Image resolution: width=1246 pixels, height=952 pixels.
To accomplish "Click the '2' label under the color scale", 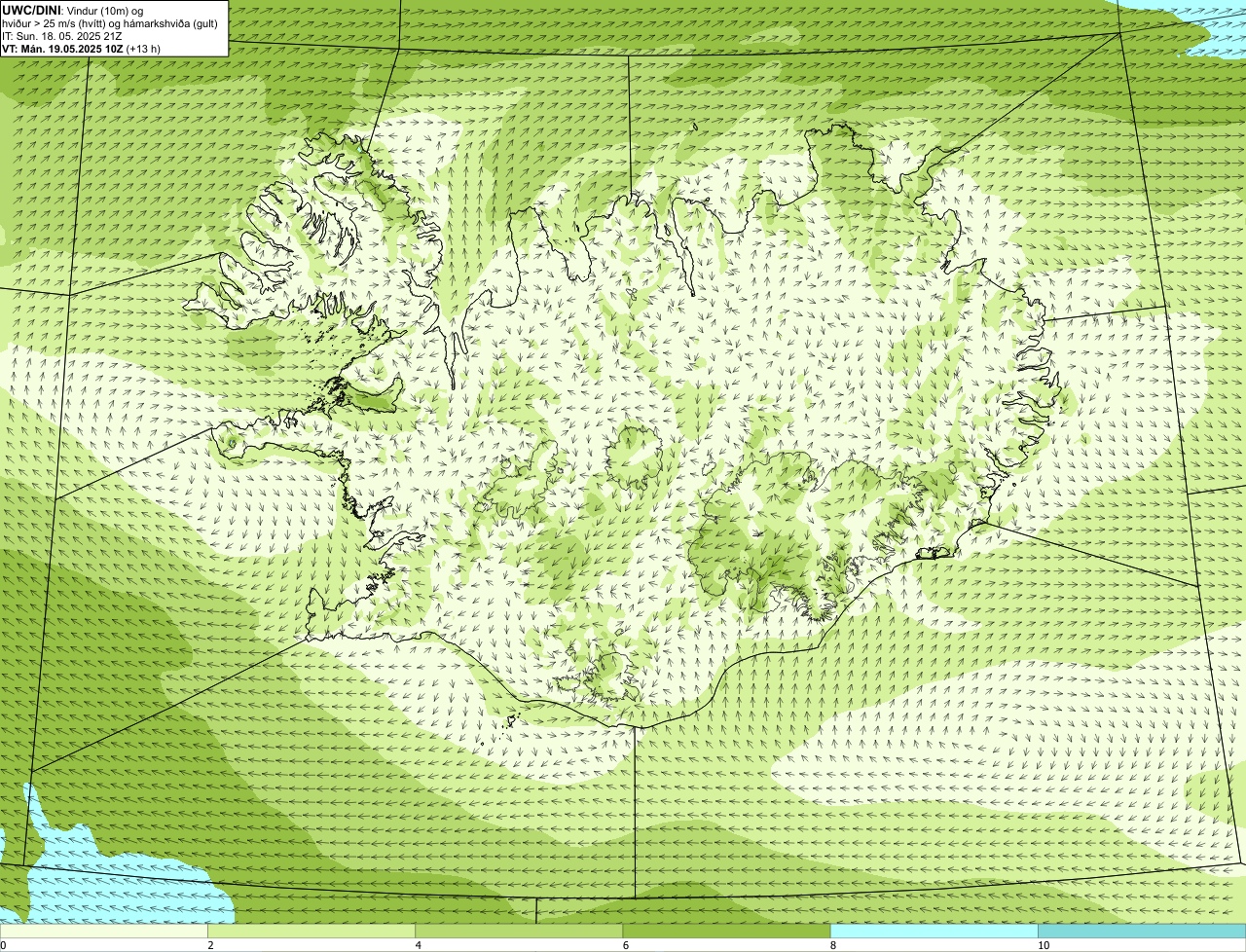I will click(210, 945).
